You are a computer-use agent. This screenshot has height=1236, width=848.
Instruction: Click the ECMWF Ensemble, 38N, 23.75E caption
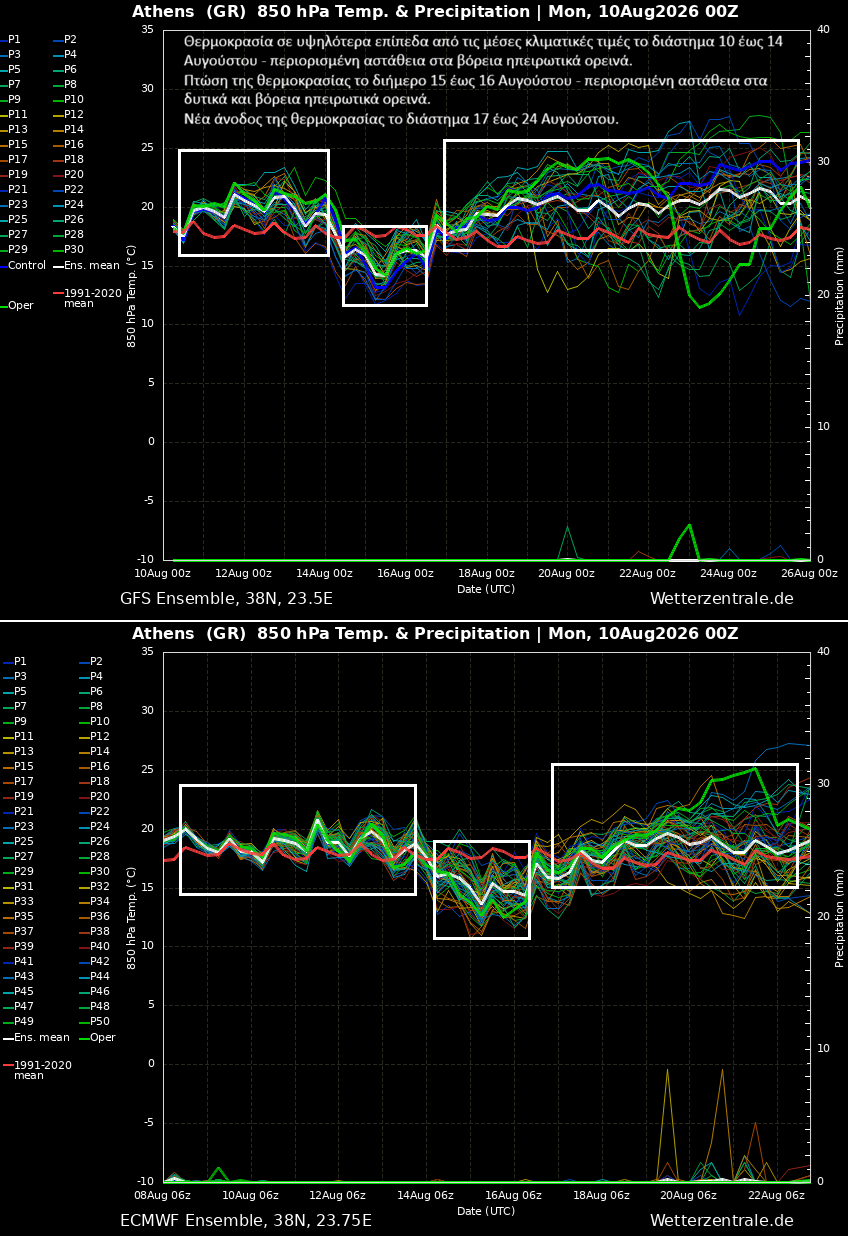tap(246, 1221)
